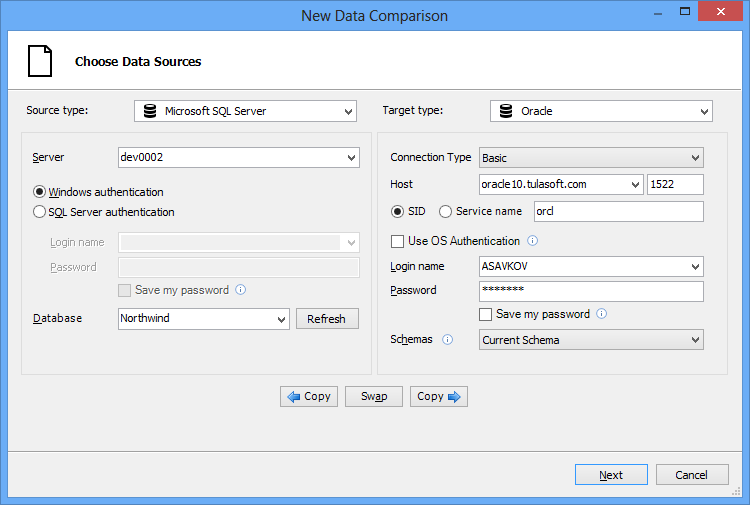Maximize the New Data Comparison window
The height and width of the screenshot is (505, 750).
pos(685,11)
